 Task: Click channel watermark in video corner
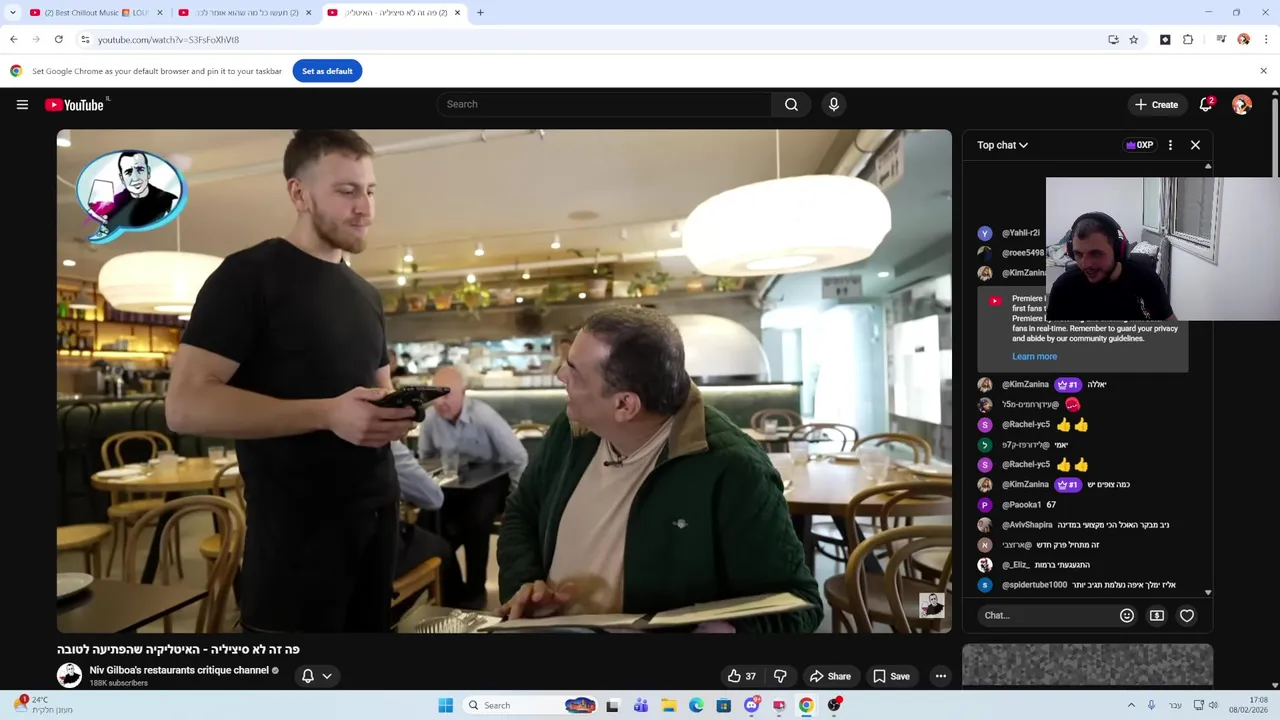click(932, 605)
